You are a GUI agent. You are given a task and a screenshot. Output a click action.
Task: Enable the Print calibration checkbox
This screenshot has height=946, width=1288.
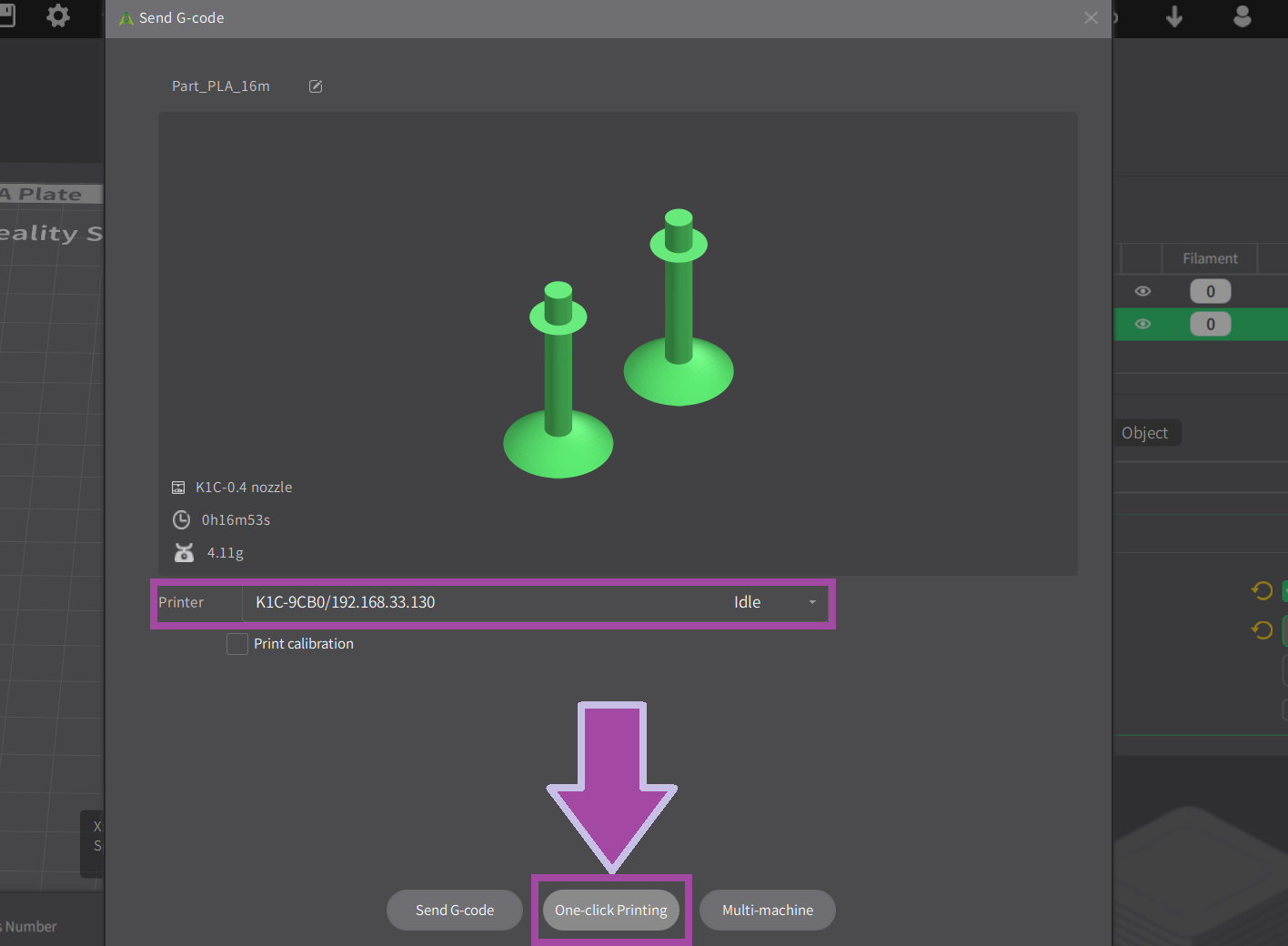(237, 644)
